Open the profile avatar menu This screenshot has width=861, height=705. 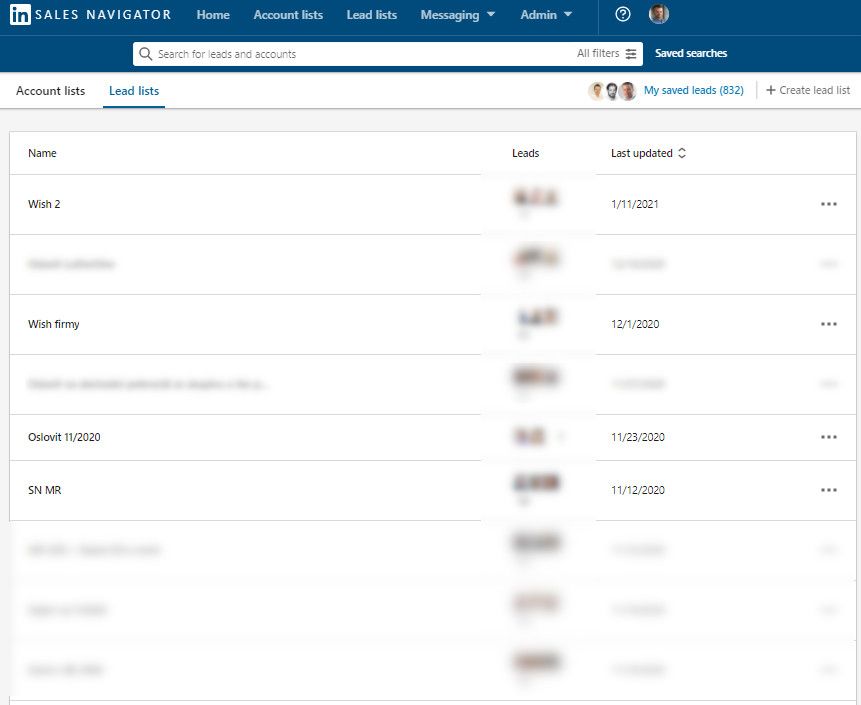pyautogui.click(x=658, y=15)
